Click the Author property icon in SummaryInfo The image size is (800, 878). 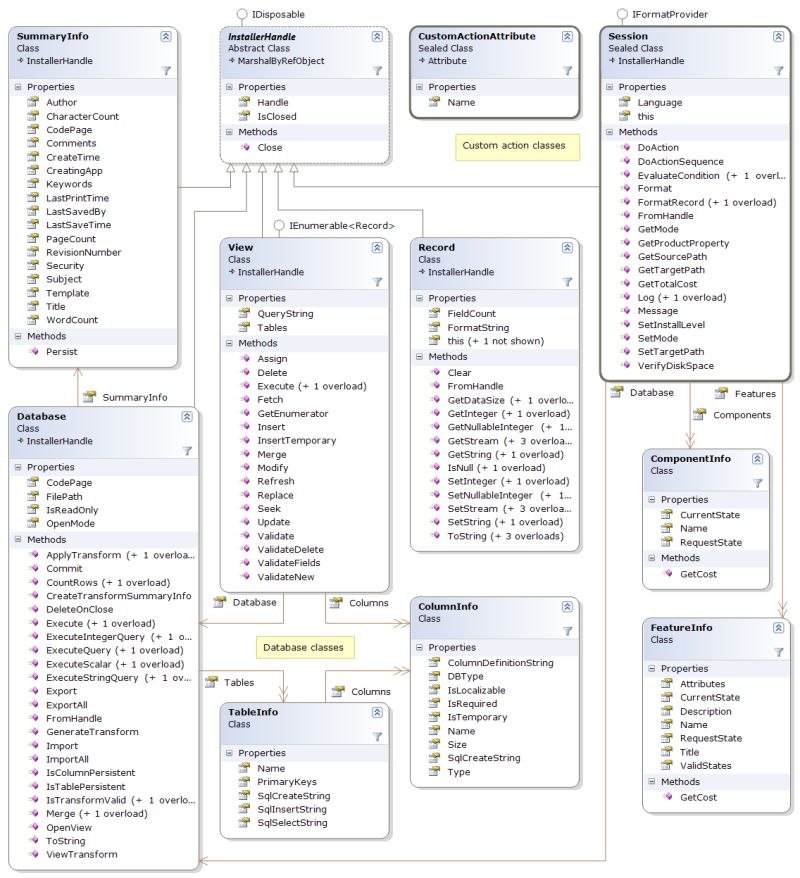[x=34, y=102]
